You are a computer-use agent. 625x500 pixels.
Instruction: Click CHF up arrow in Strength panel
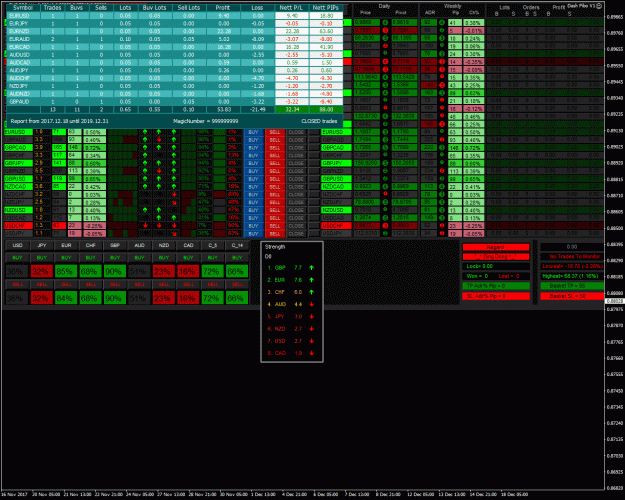point(311,292)
